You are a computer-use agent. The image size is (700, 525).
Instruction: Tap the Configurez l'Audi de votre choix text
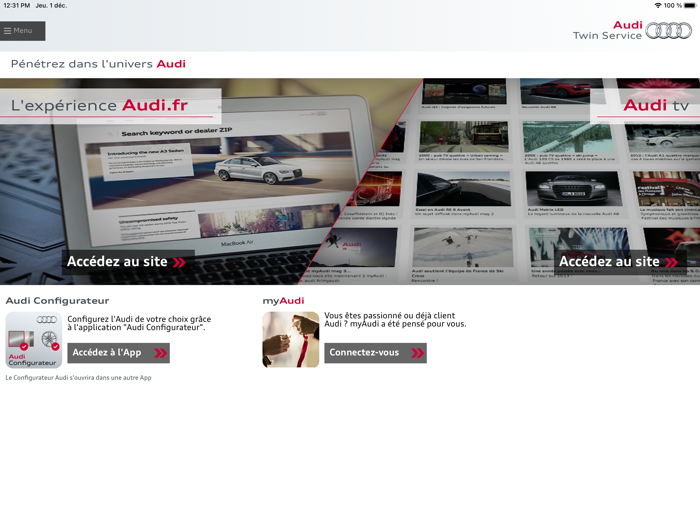pyautogui.click(x=139, y=323)
